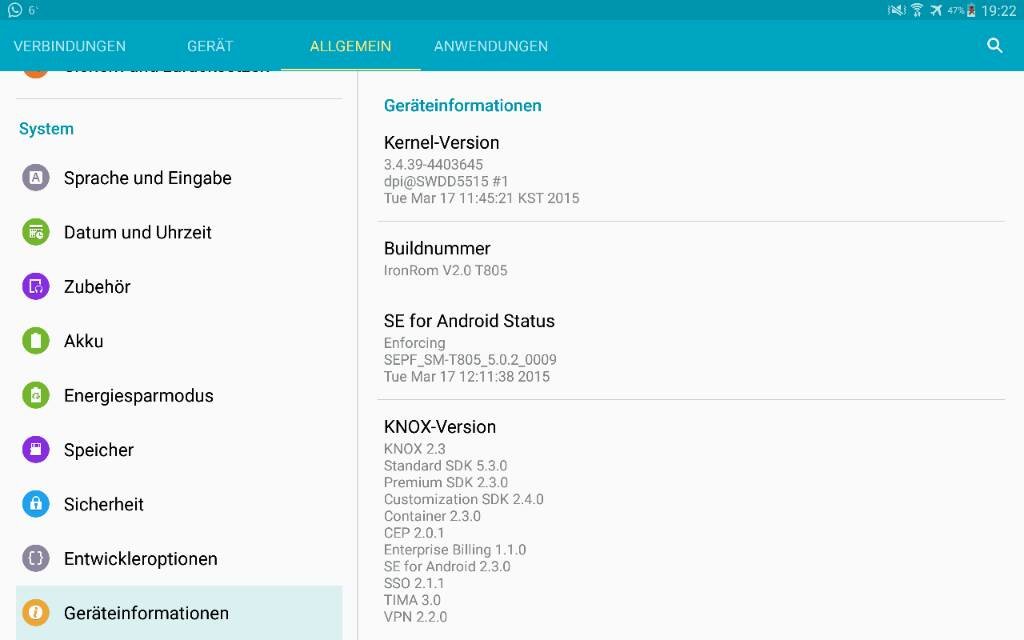The image size is (1024, 640).
Task: Tap build value IronRom V2.0 T805
Action: (445, 270)
